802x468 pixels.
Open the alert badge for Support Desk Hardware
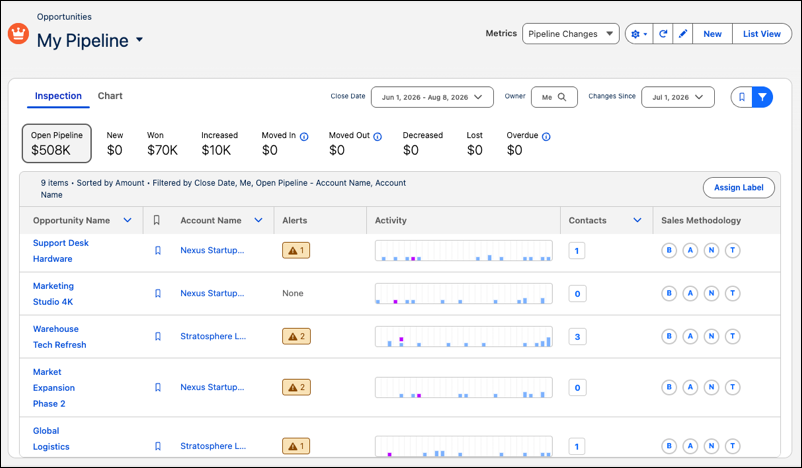click(x=296, y=251)
